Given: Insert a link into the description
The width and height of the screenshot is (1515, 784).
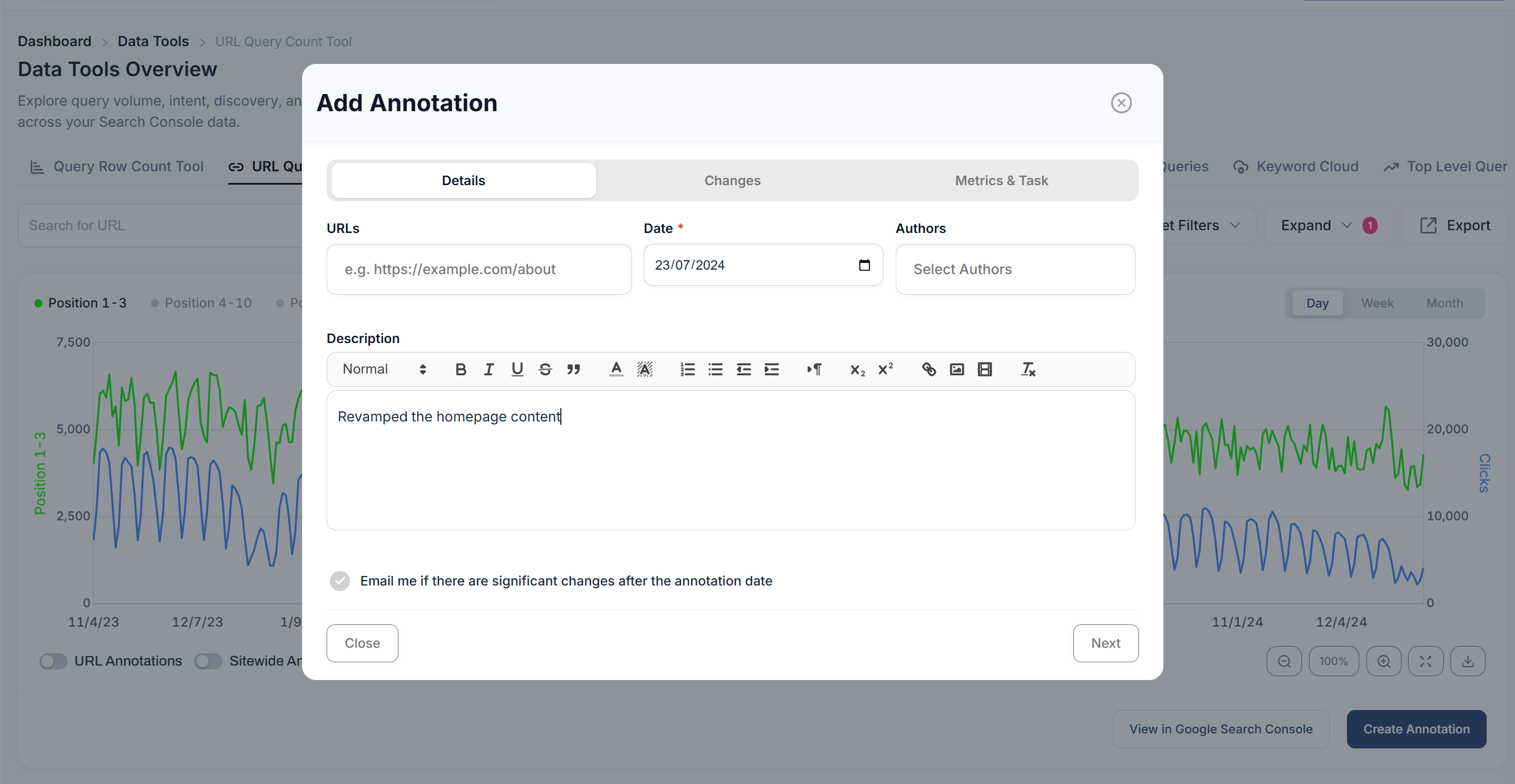Looking at the screenshot, I should pyautogui.click(x=929, y=369).
